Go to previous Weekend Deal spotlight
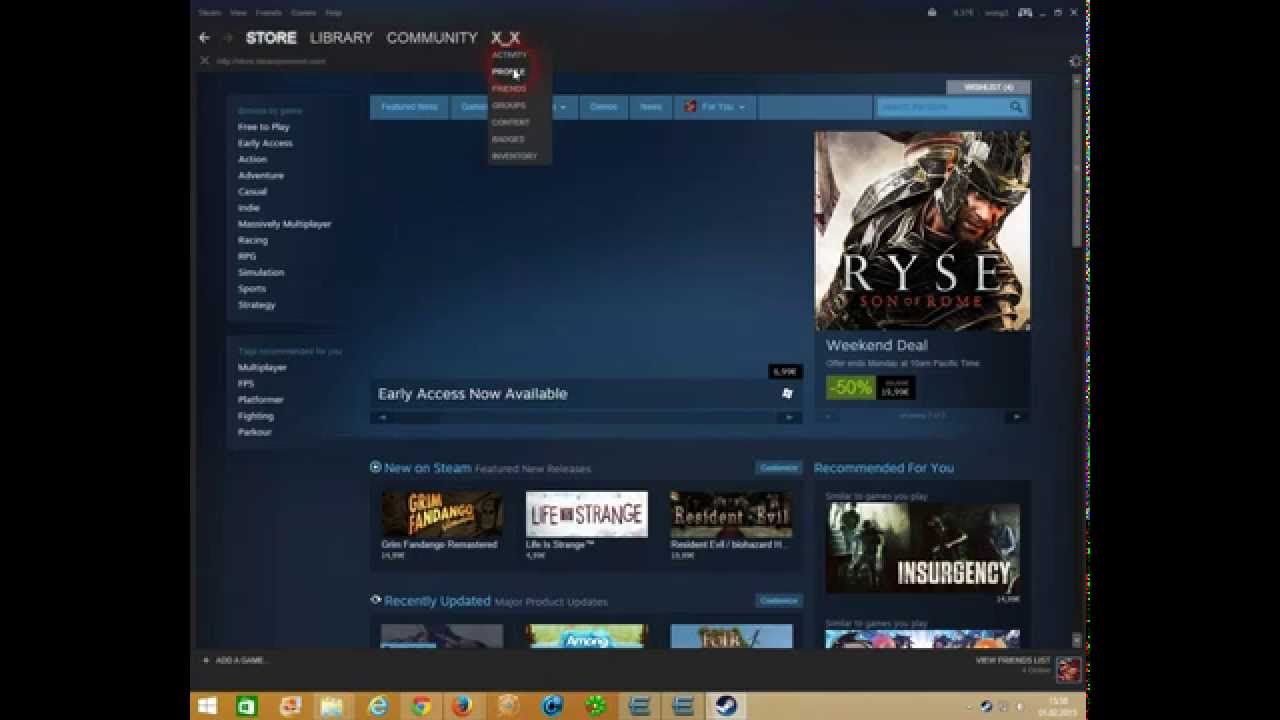 (828, 416)
